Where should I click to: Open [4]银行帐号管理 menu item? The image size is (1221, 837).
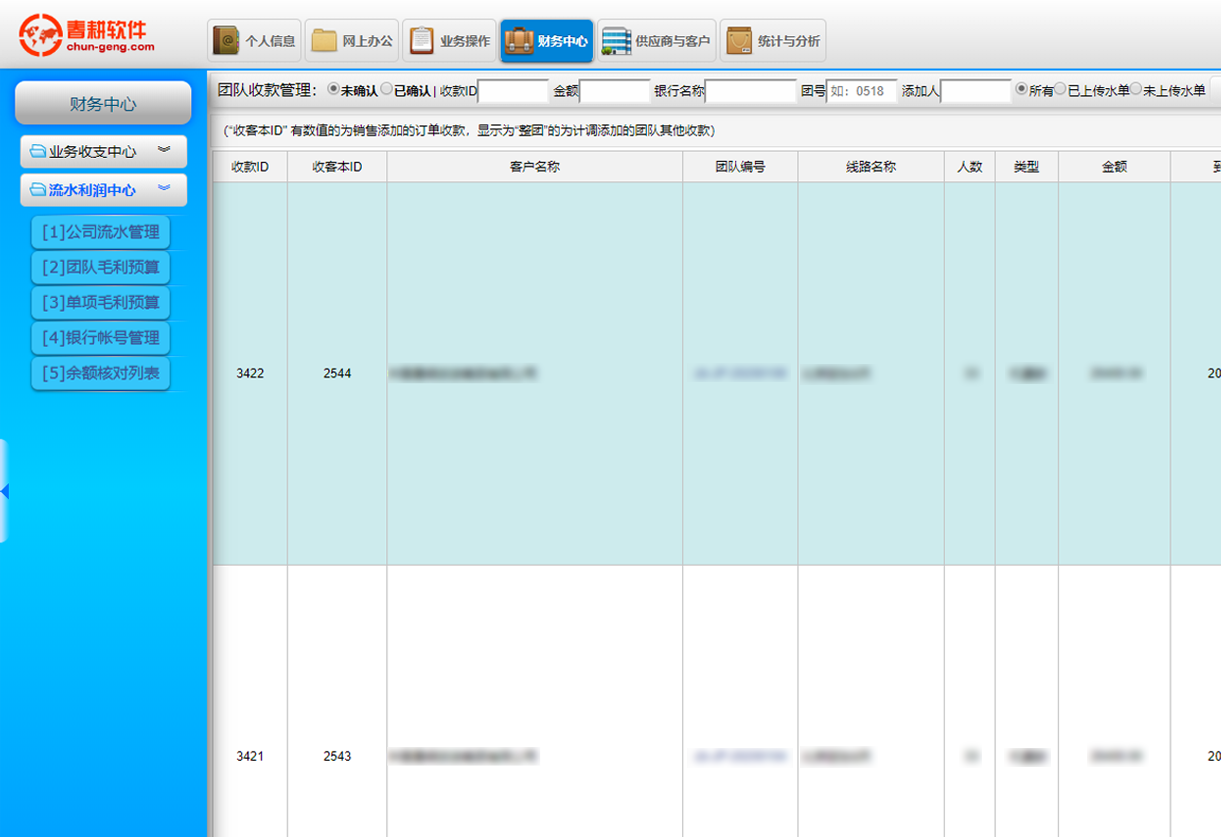tap(101, 338)
